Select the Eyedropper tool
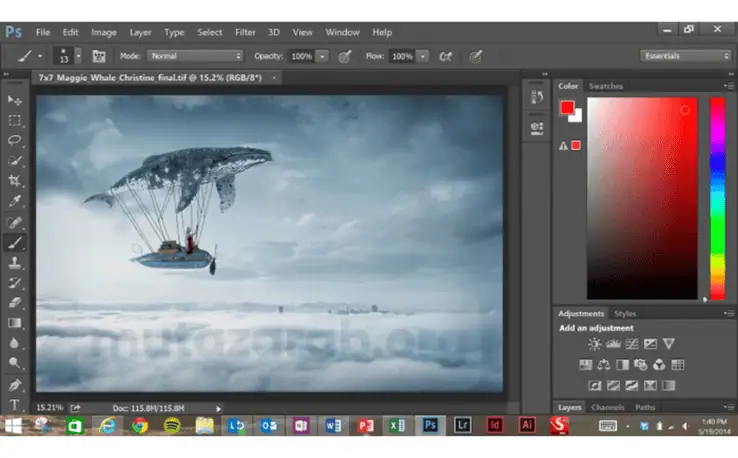Viewport: 738px width, 458px height. (15, 201)
